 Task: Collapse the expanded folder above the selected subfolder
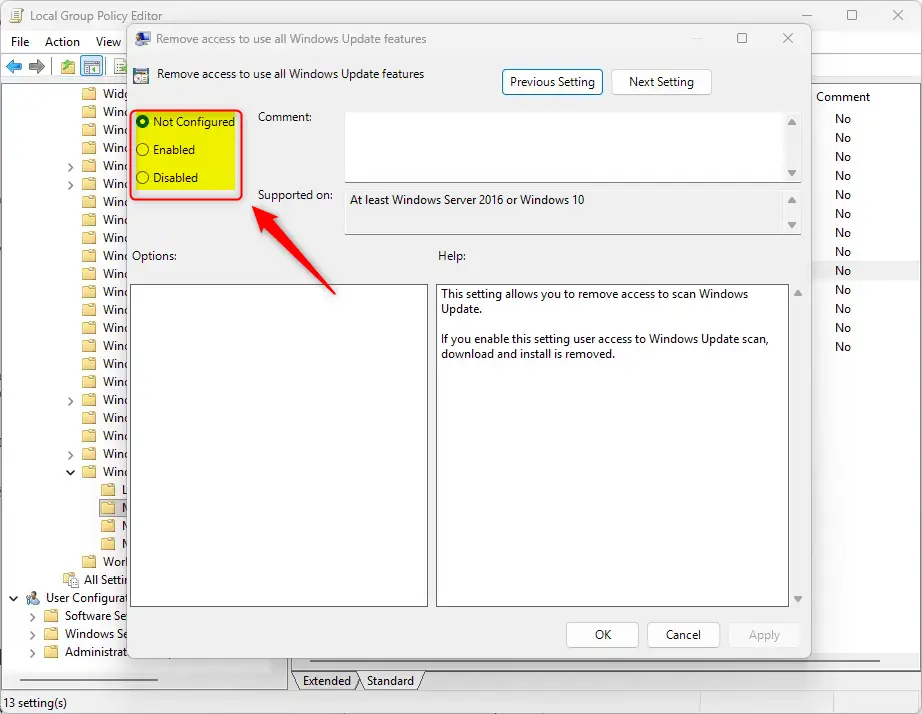[71, 472]
